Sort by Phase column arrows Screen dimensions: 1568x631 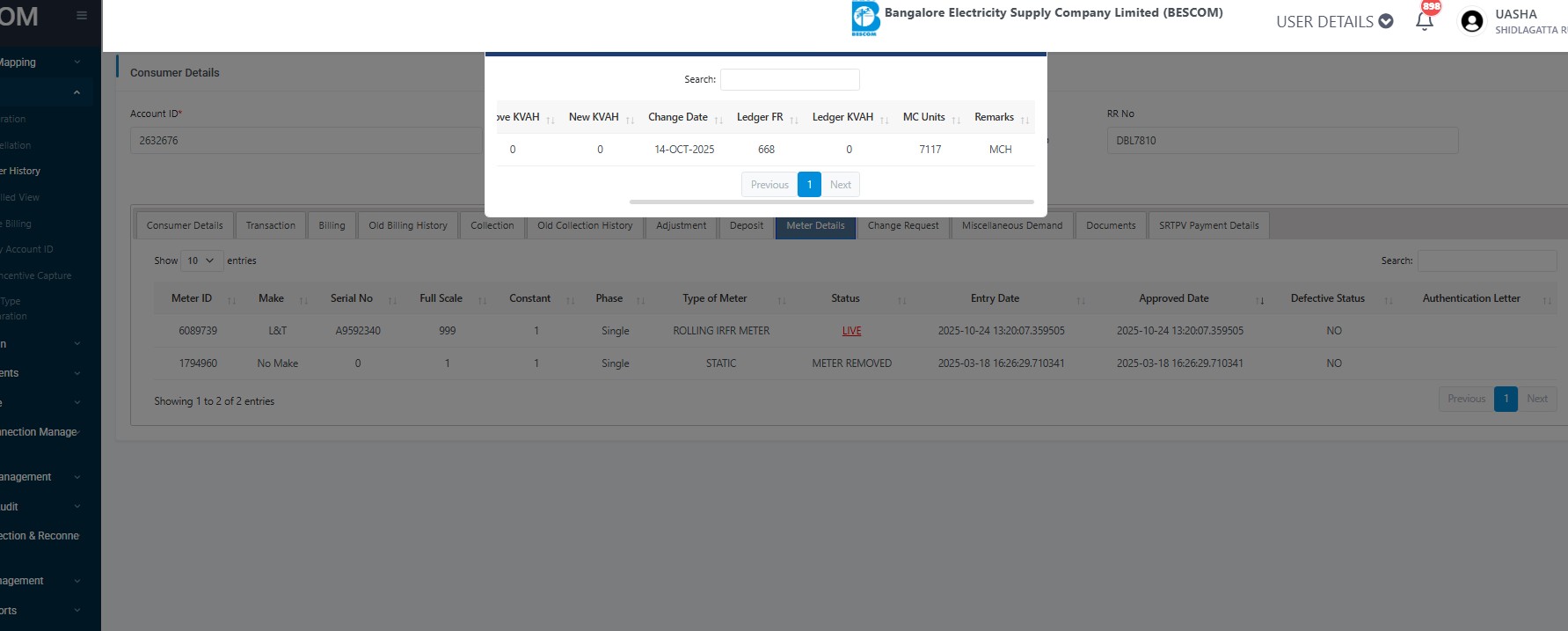pos(640,300)
